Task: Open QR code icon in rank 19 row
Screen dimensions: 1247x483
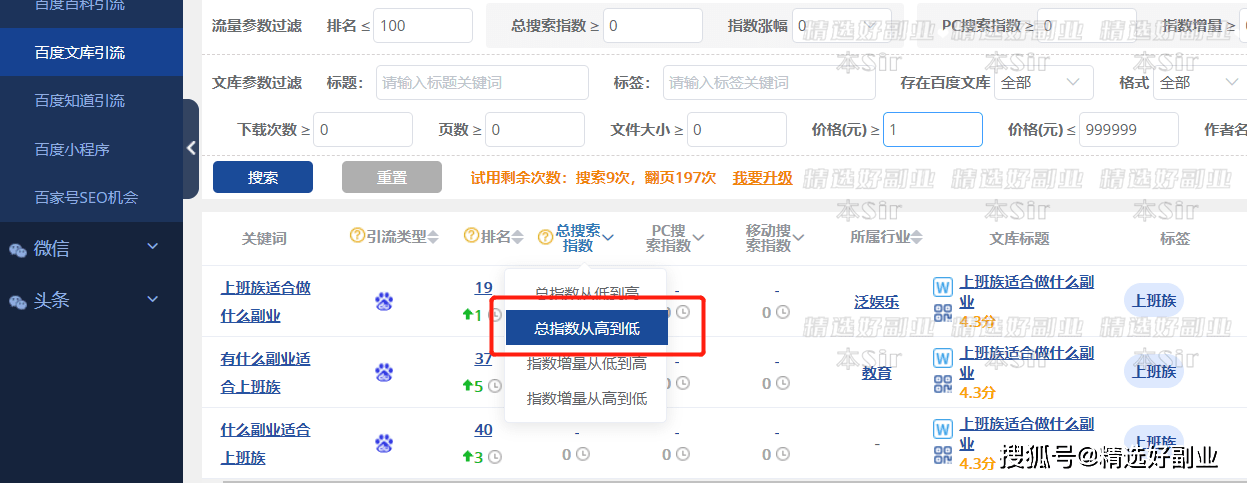Action: (943, 313)
